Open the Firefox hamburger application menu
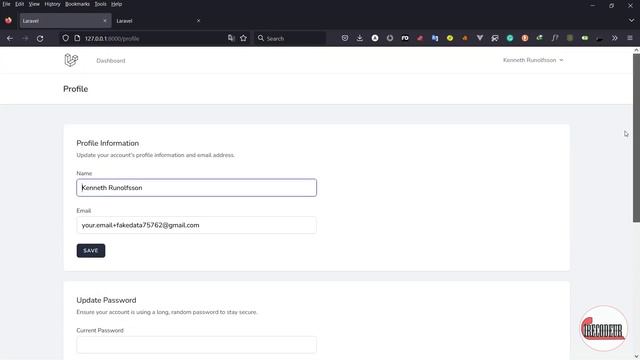 (630, 38)
